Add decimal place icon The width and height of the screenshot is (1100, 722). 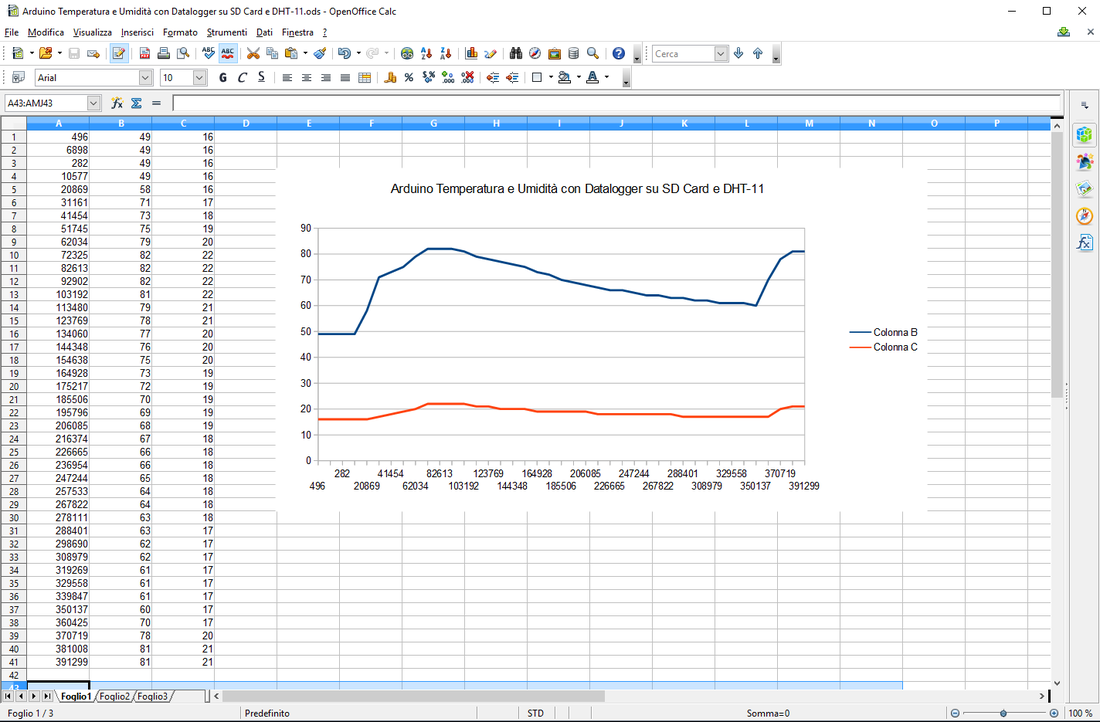448,78
